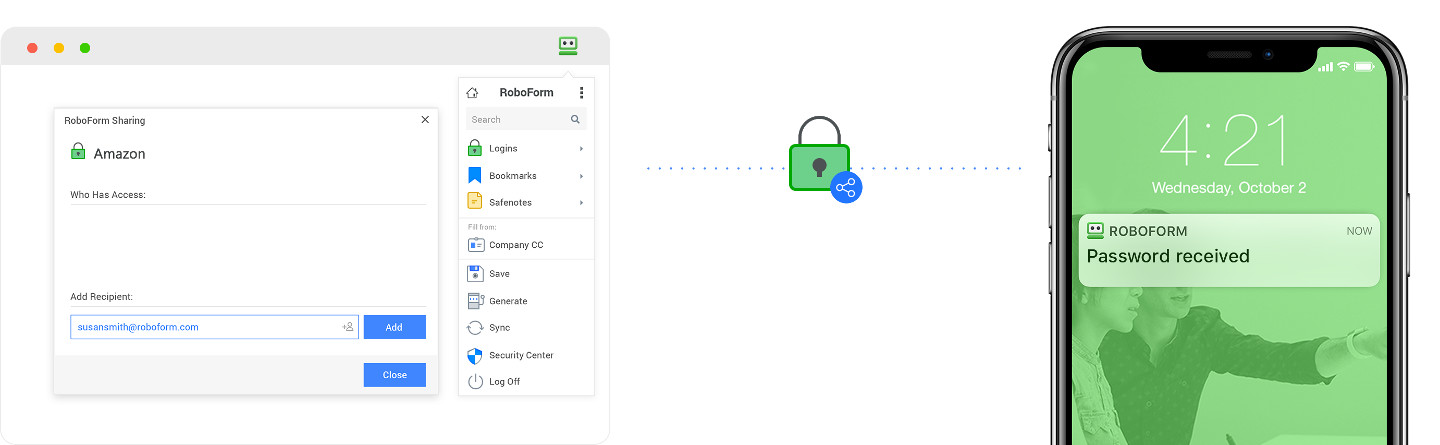Click the blue Add button

(394, 327)
